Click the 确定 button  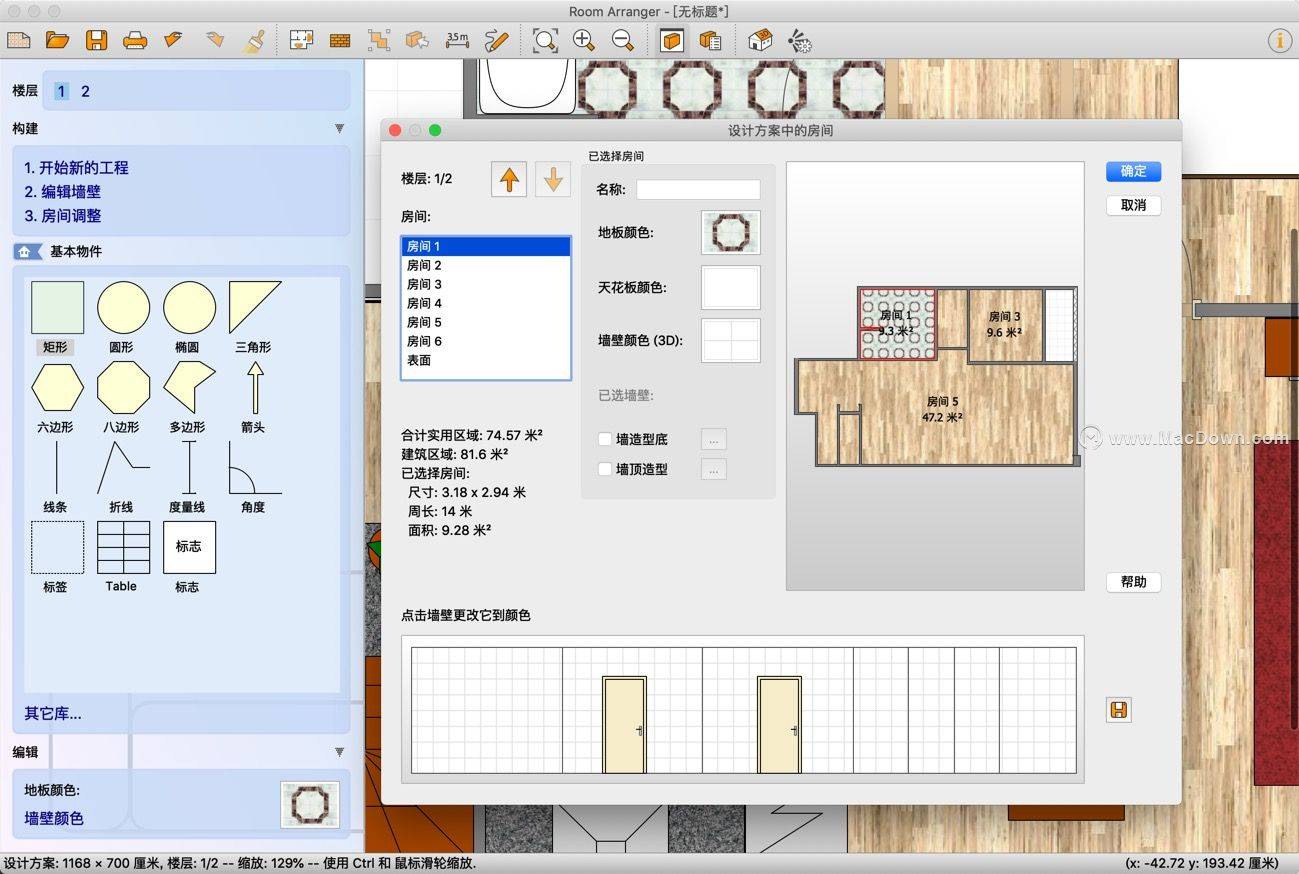coord(1133,171)
